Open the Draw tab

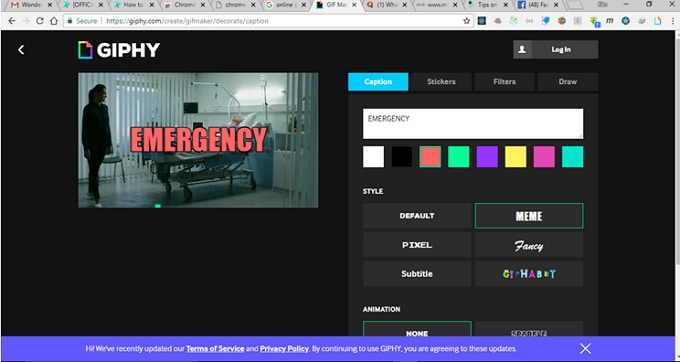pyautogui.click(x=568, y=82)
